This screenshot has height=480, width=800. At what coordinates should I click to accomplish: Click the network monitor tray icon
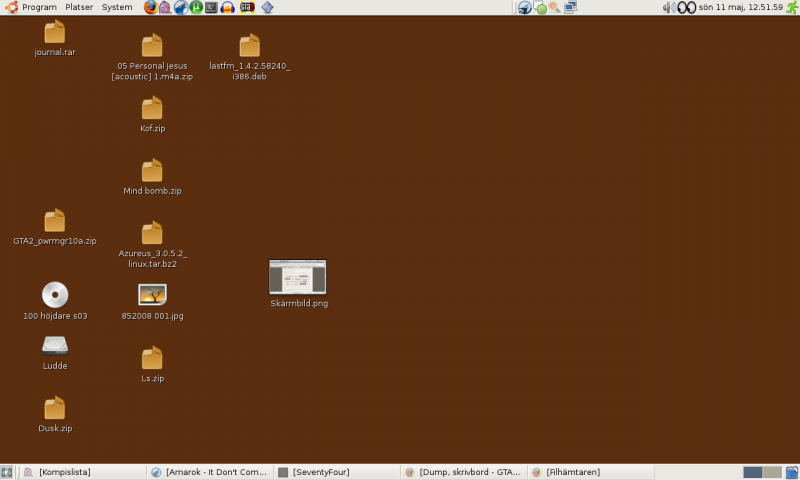tap(570, 7)
